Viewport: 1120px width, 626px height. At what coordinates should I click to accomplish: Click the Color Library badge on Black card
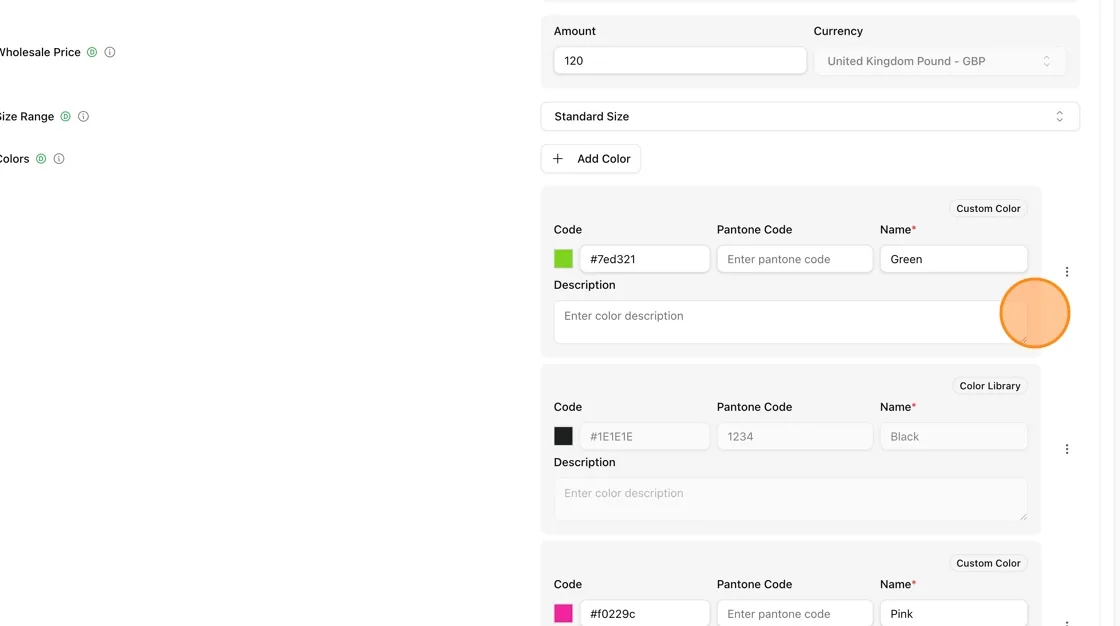point(989,386)
